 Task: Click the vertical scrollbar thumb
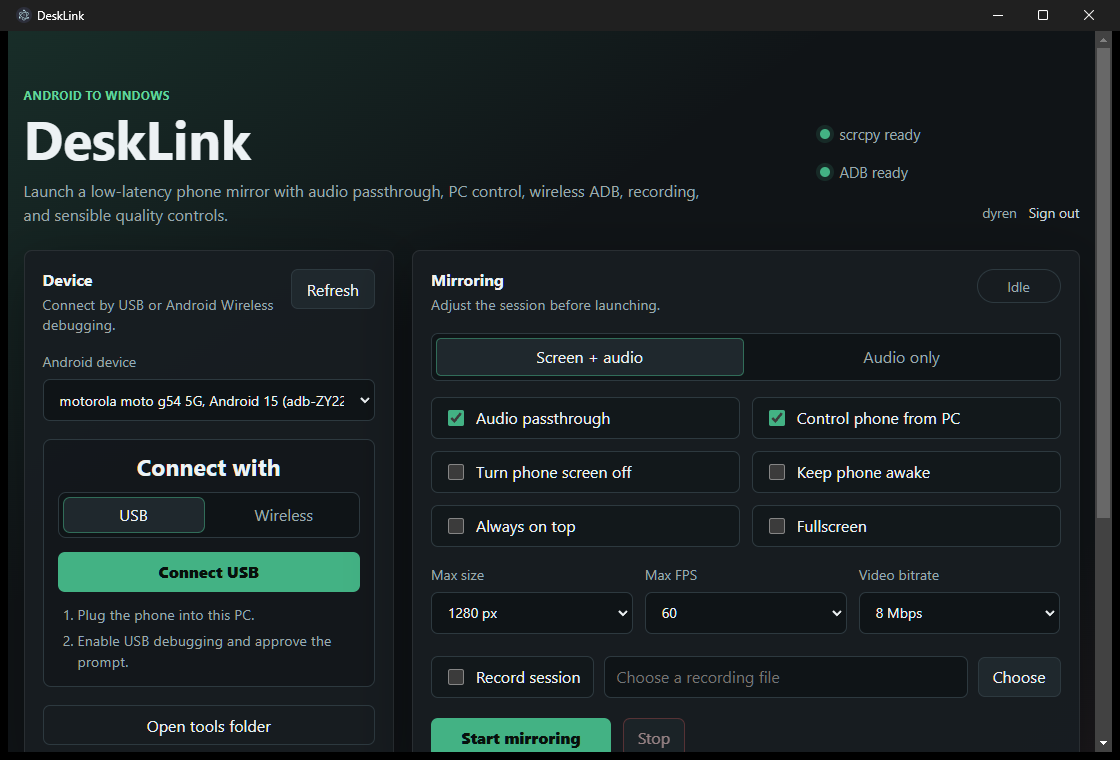[1104, 282]
